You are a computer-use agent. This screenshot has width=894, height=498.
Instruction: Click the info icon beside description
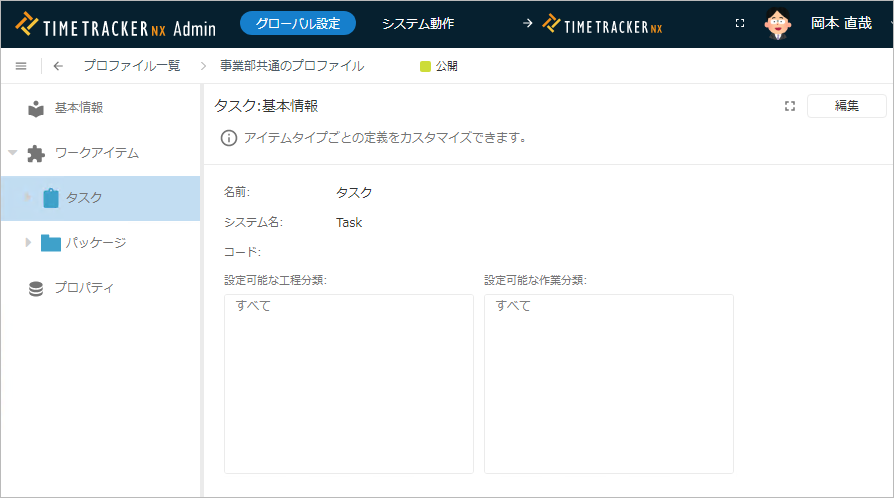pos(229,137)
